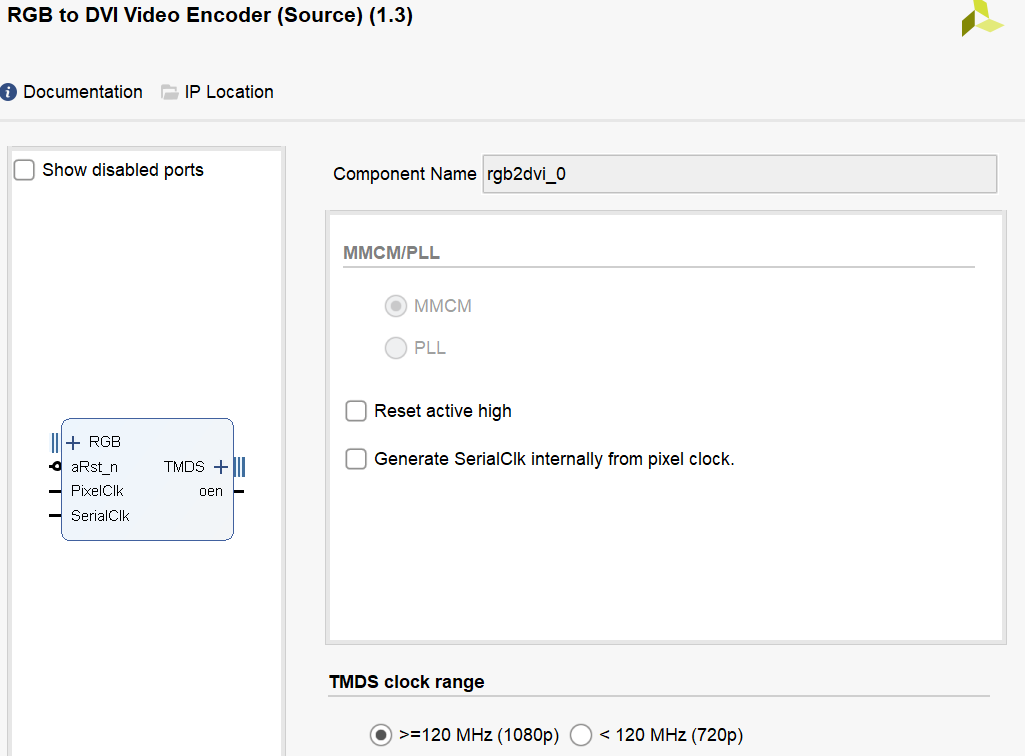This screenshot has height=756, width=1025.
Task: Click the IP Location folder icon
Action: coord(169,92)
